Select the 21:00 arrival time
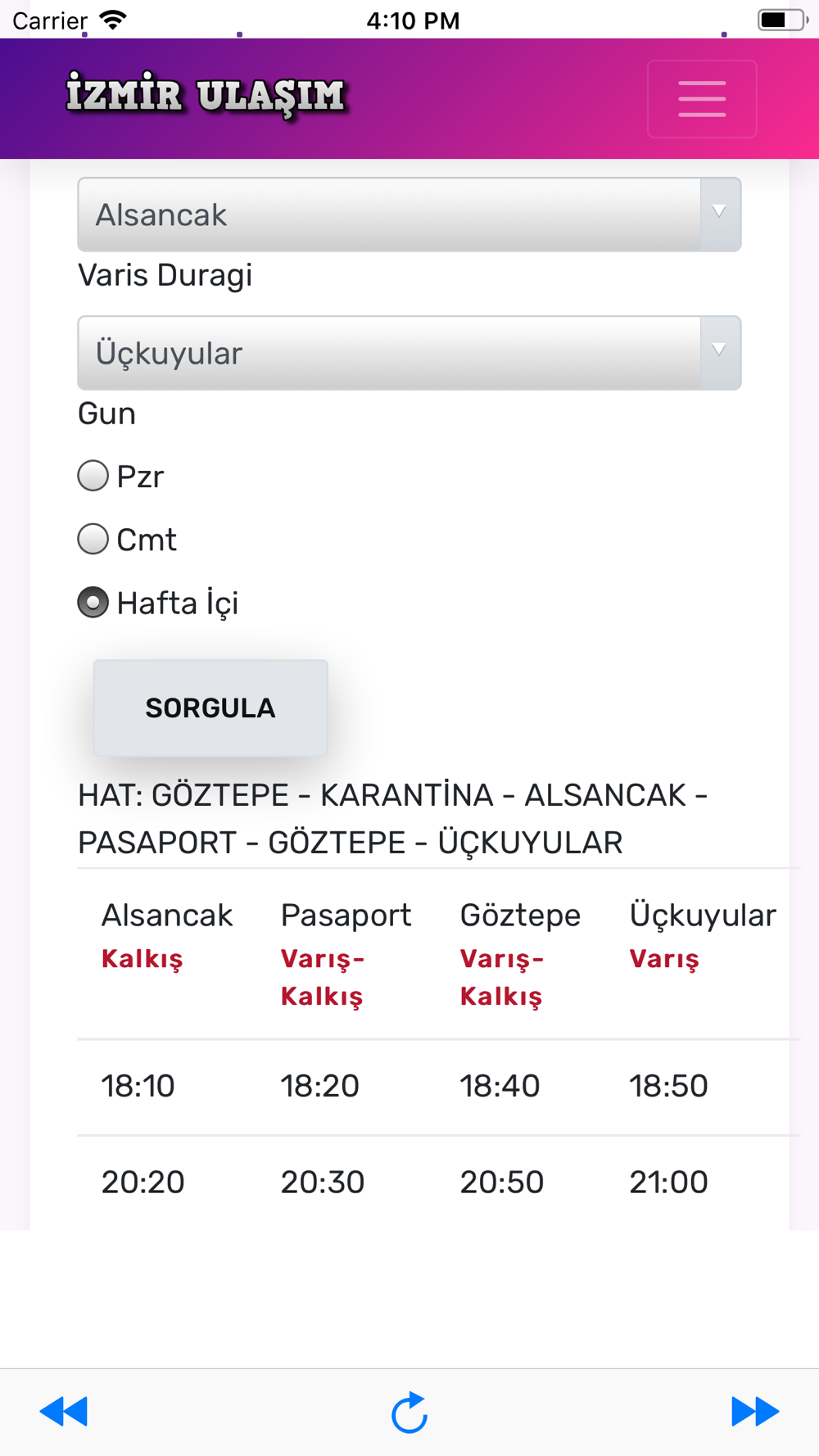 (x=668, y=1182)
